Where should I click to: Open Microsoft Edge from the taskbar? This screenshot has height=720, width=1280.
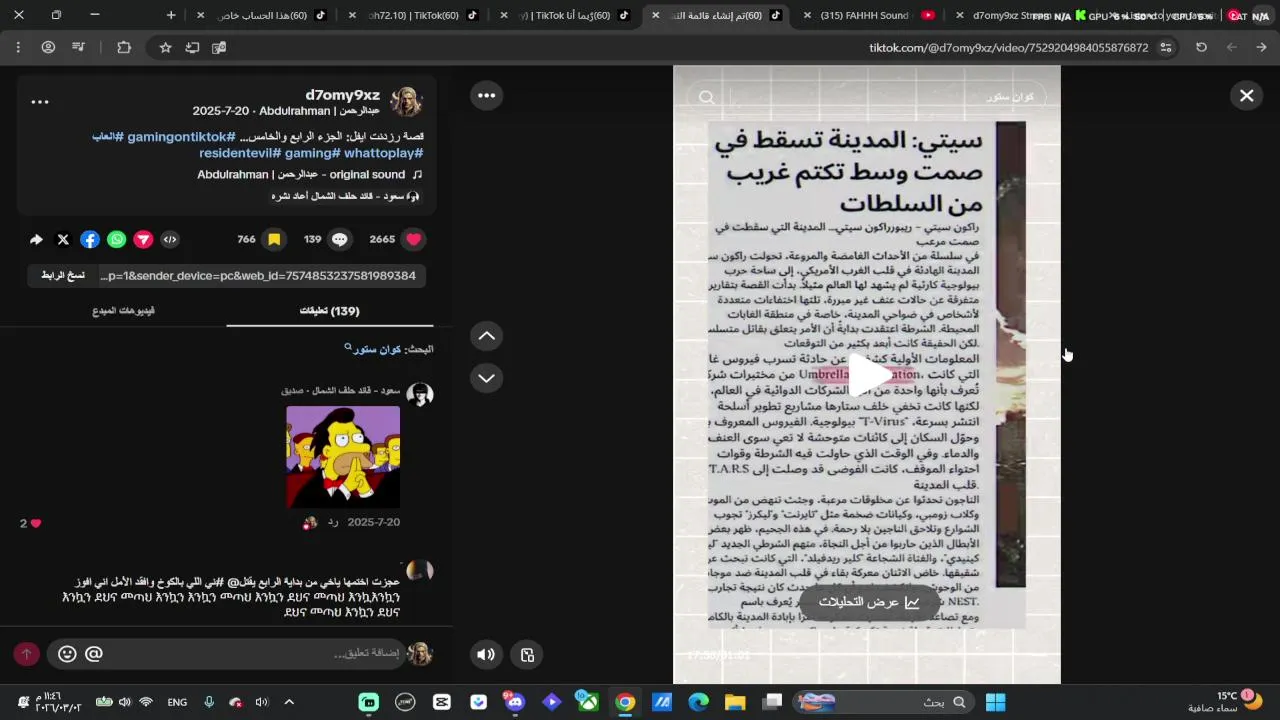pos(698,702)
